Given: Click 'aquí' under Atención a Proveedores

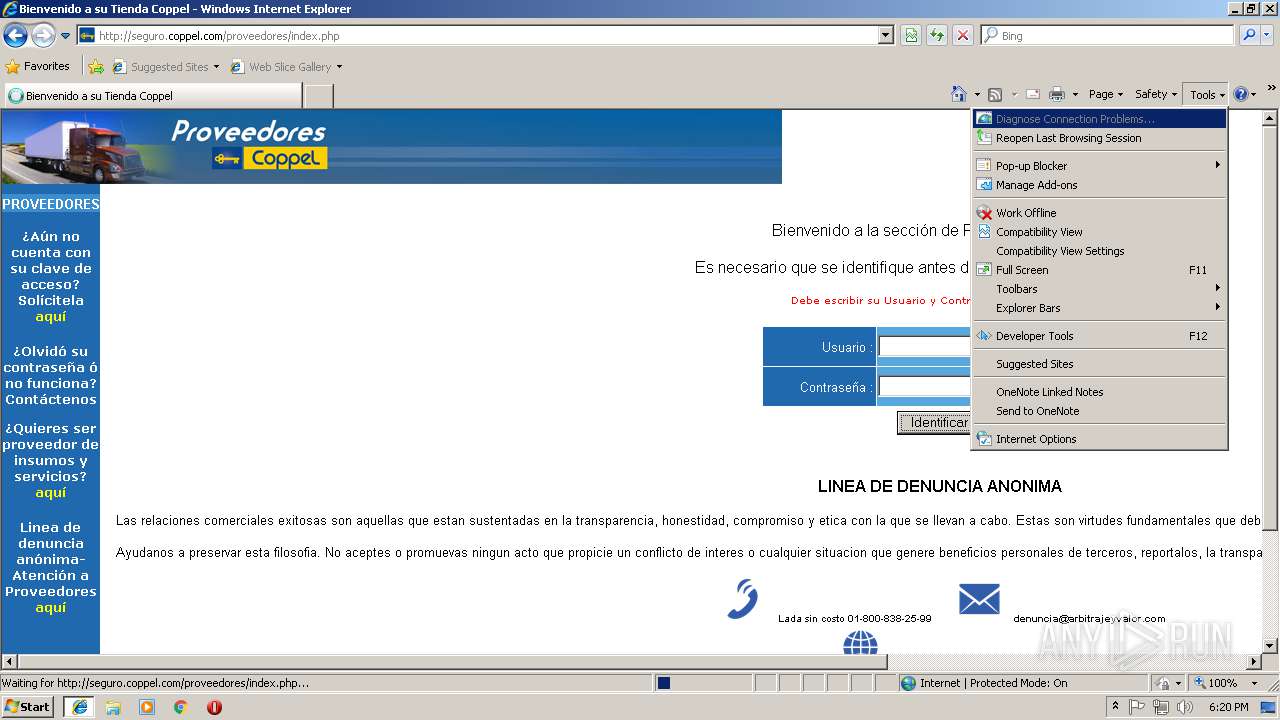Looking at the screenshot, I should (x=50, y=608).
